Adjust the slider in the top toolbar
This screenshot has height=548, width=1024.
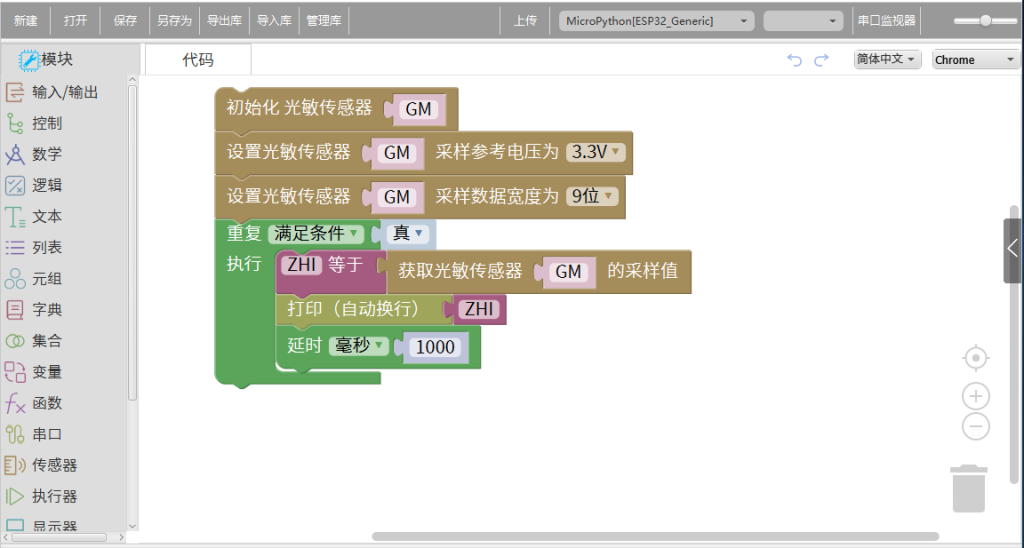coord(984,21)
